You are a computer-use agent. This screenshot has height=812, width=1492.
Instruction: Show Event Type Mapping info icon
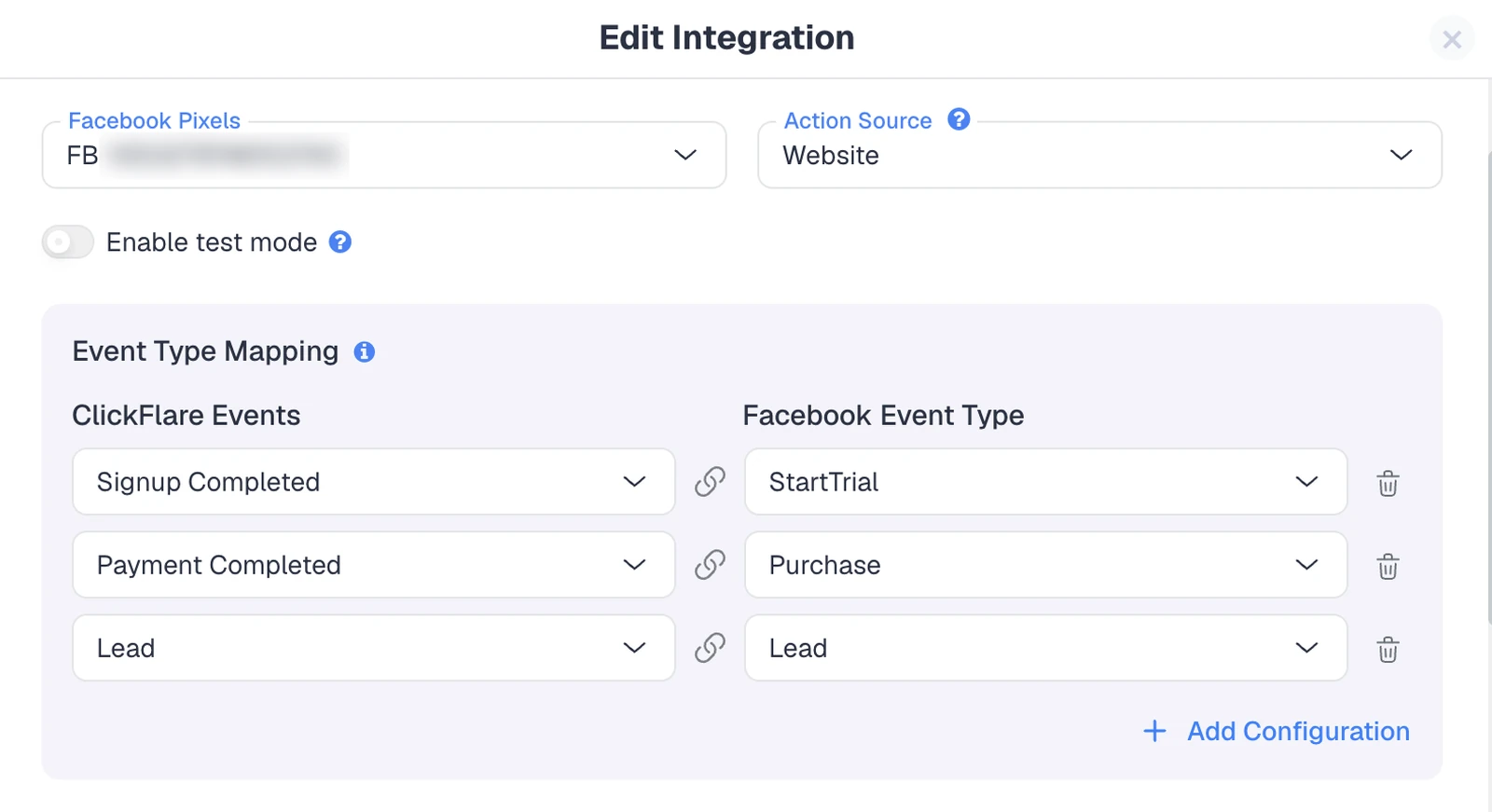[365, 351]
